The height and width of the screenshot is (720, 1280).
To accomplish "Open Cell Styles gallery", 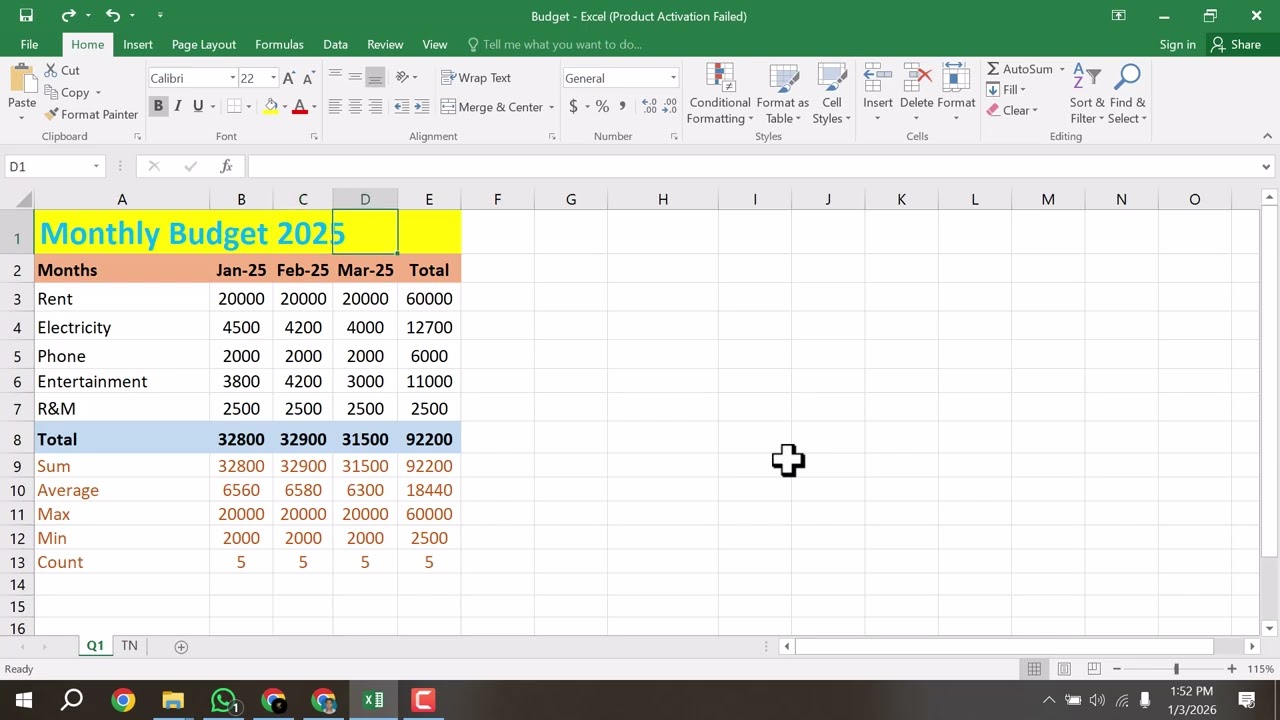I will pyautogui.click(x=831, y=94).
